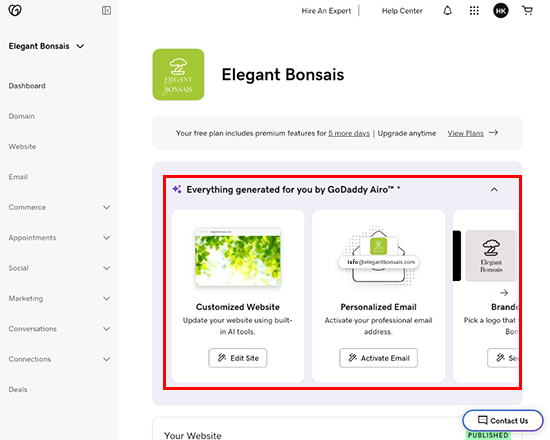Open the Contact Us chat button
Image resolution: width=550 pixels, height=440 pixels.
click(x=503, y=420)
